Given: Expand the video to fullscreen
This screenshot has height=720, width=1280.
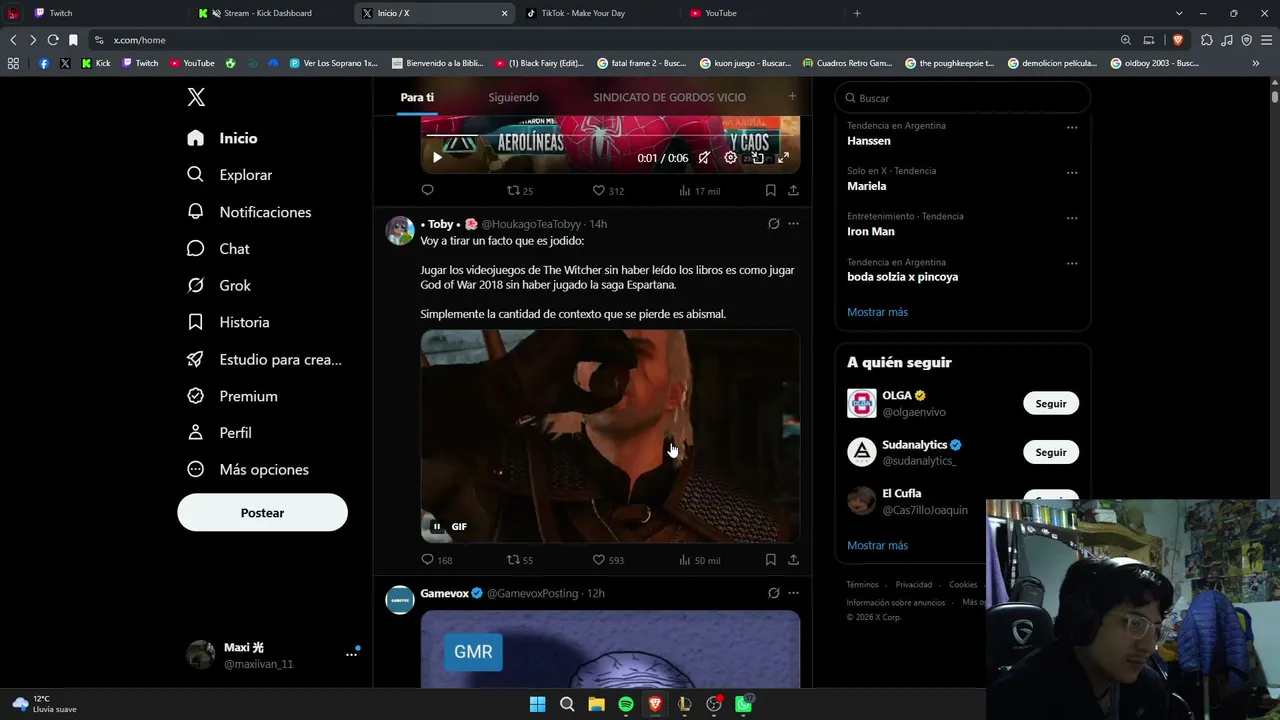Looking at the screenshot, I should [783, 157].
